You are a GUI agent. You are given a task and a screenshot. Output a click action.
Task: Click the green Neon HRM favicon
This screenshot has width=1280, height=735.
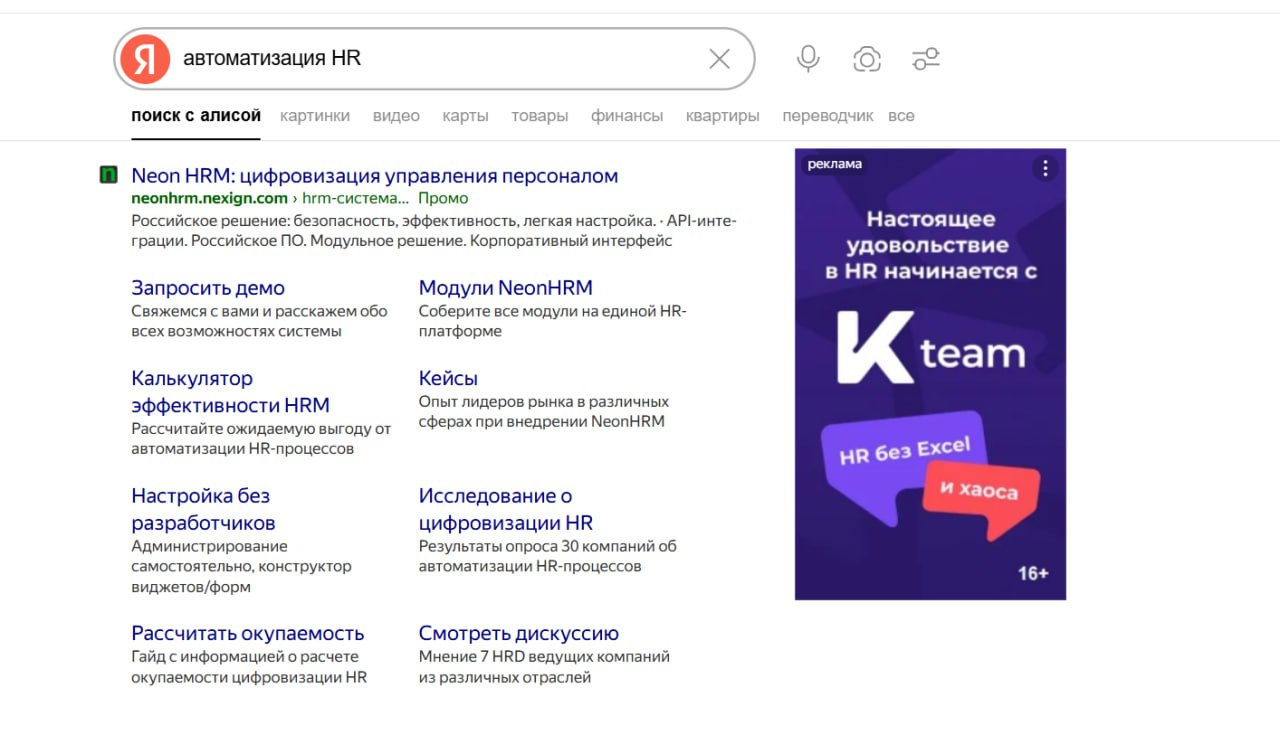109,175
